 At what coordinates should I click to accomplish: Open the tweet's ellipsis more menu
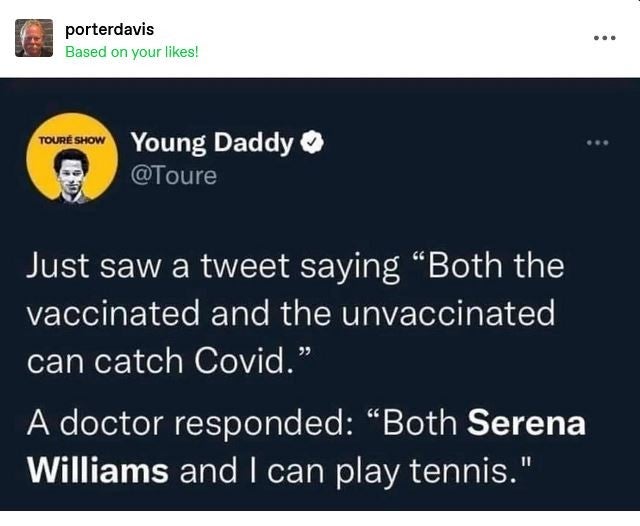[597, 143]
